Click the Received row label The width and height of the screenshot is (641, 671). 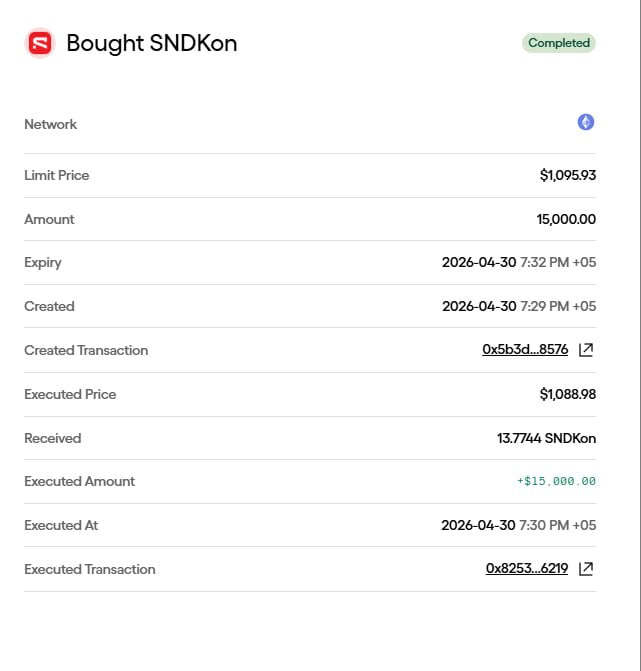(x=53, y=438)
